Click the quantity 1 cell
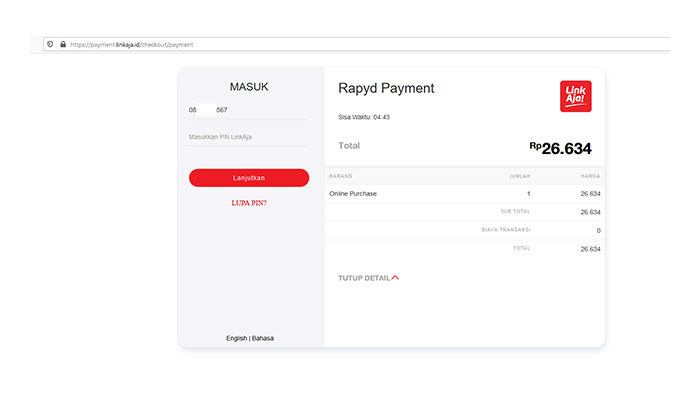Screen dimensions: 700x400 pyautogui.click(x=529, y=194)
